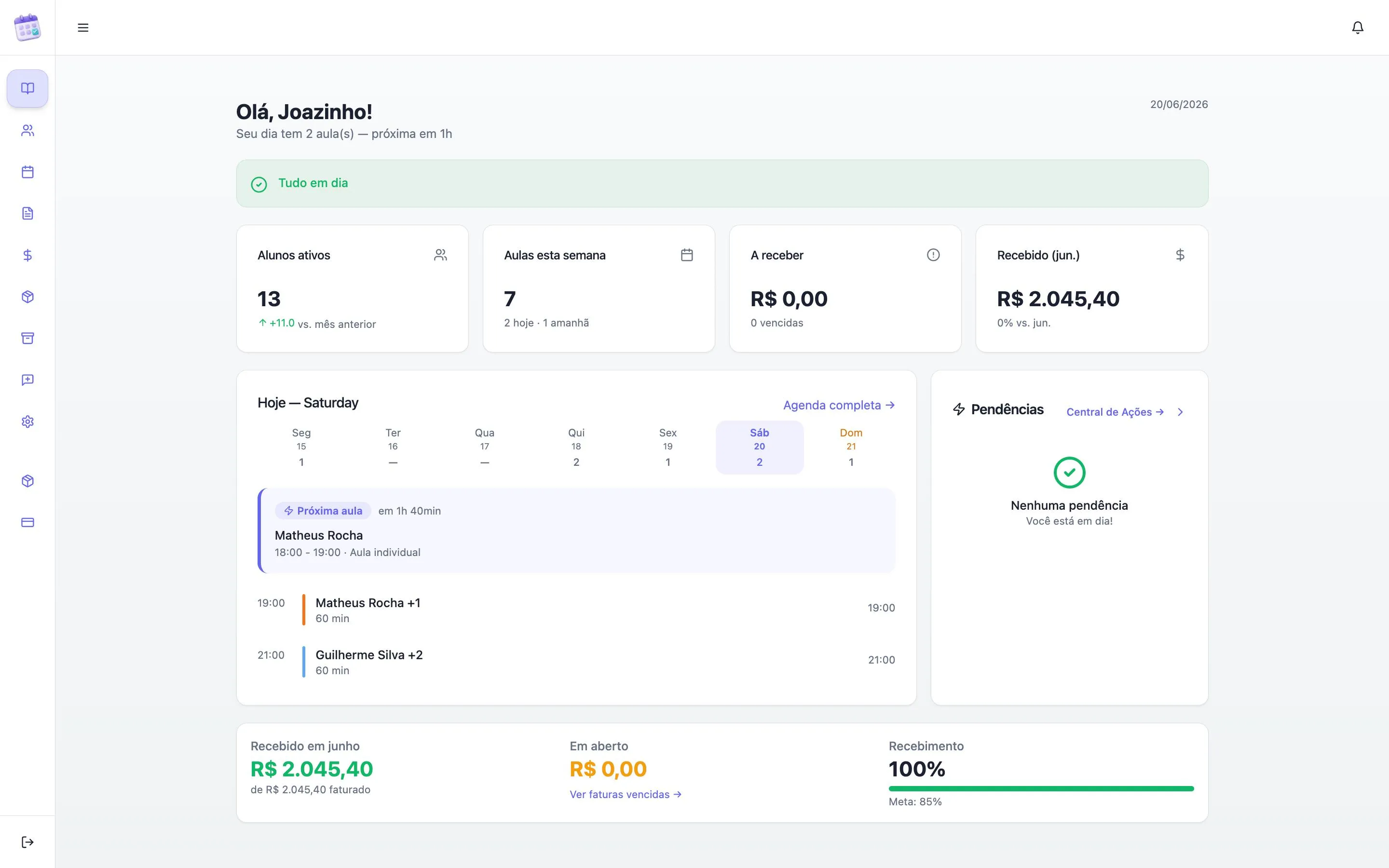
Task: Open the 19:00 Matheus Rocha +1 class
Action: (x=576, y=610)
